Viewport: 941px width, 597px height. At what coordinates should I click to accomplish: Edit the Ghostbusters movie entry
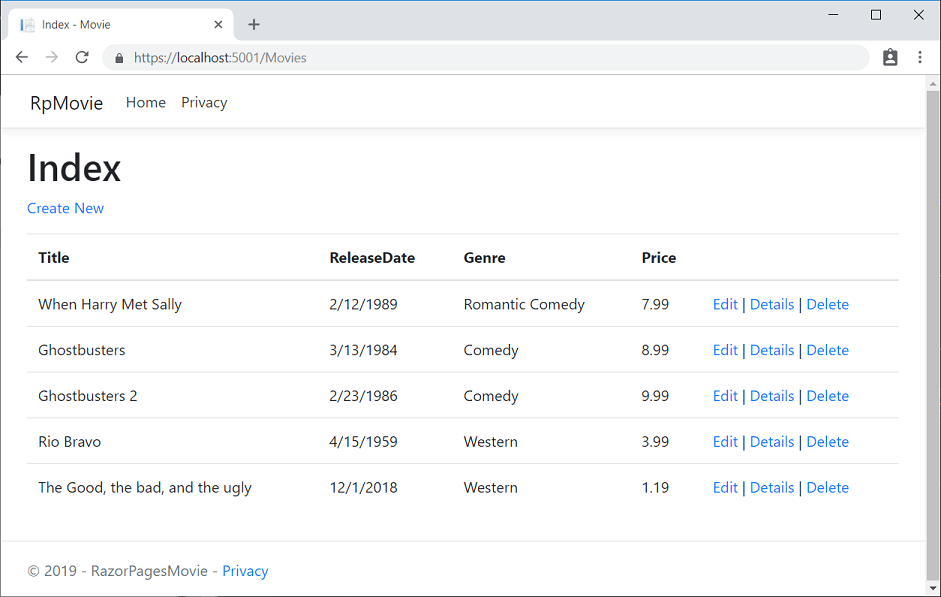(724, 349)
